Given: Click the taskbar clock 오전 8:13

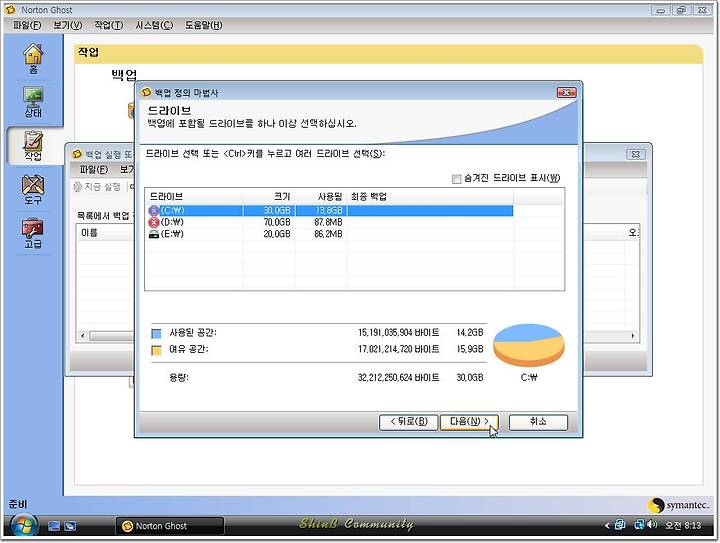Looking at the screenshot, I should 683,525.
